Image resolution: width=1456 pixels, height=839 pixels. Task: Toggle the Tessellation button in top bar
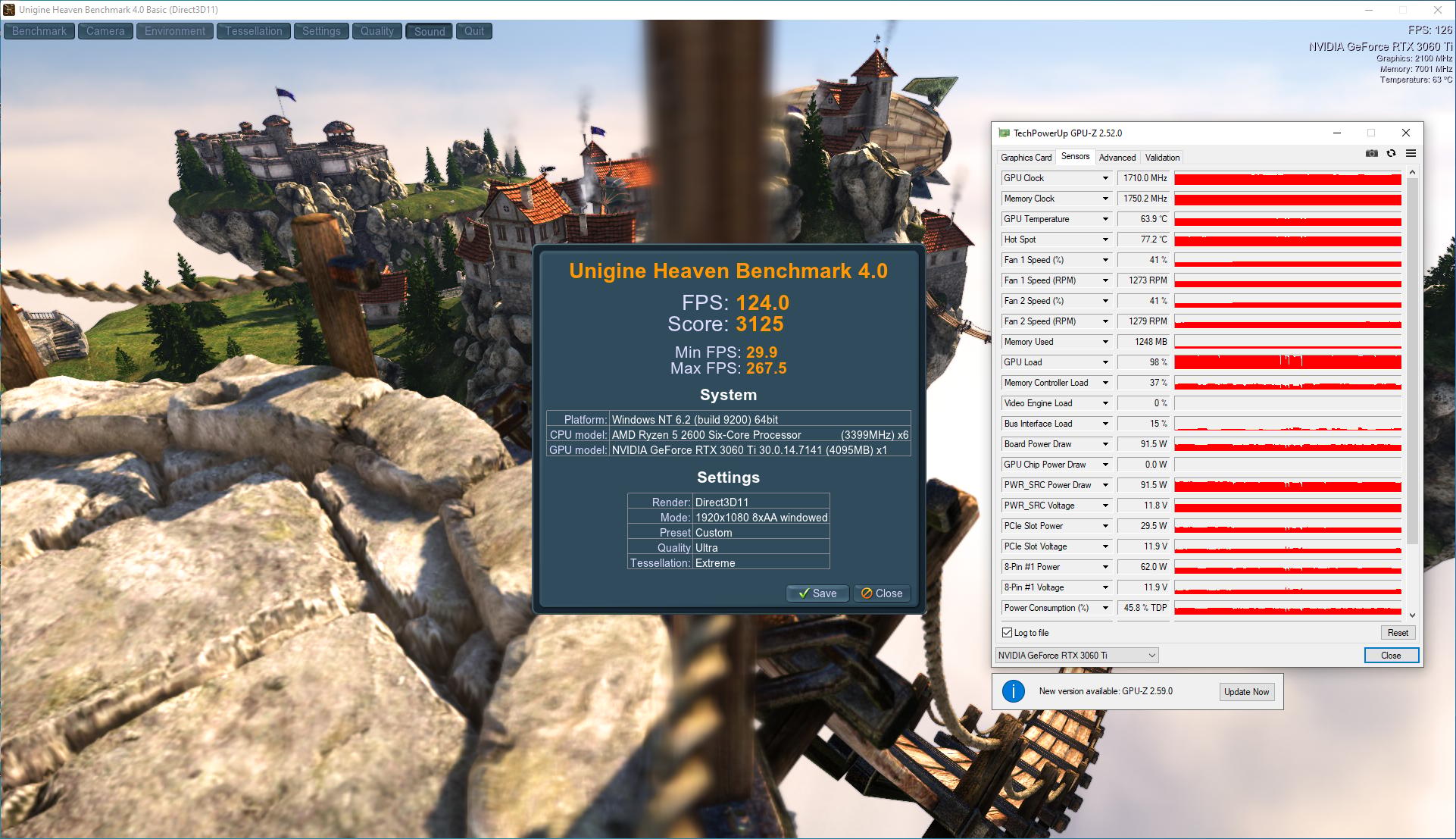click(x=254, y=31)
